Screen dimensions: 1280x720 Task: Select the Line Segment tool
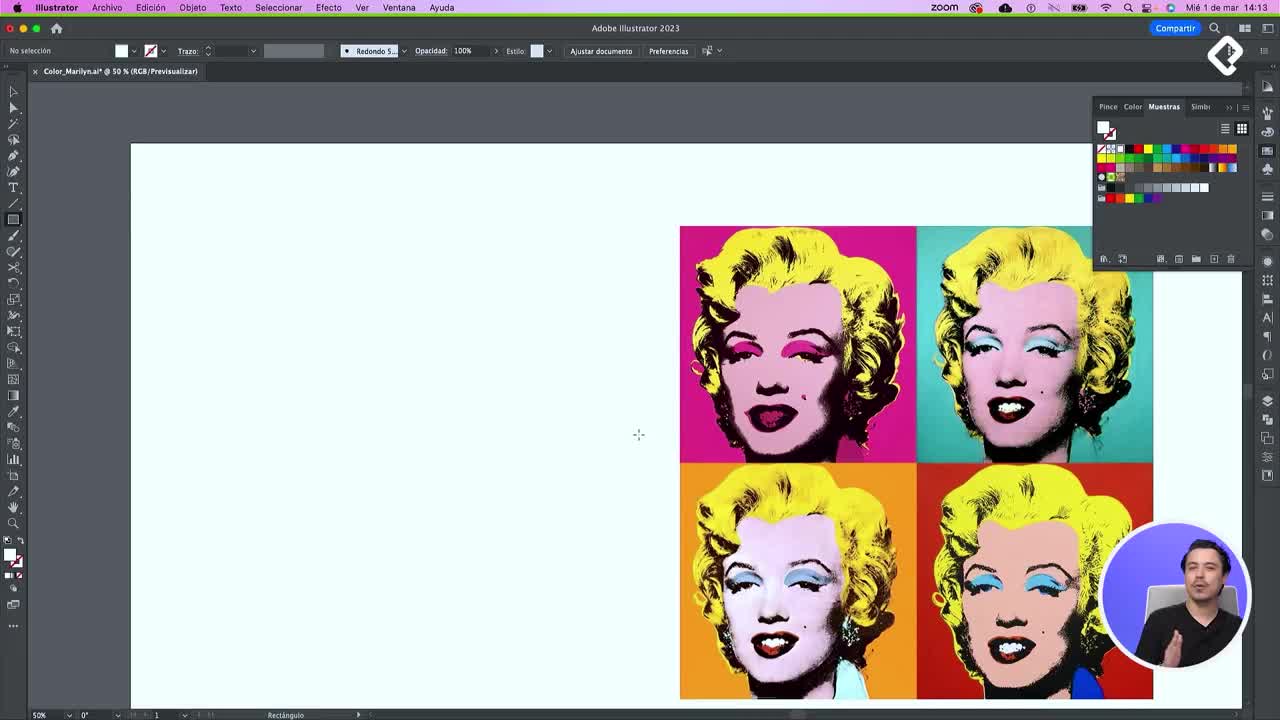click(x=13, y=203)
